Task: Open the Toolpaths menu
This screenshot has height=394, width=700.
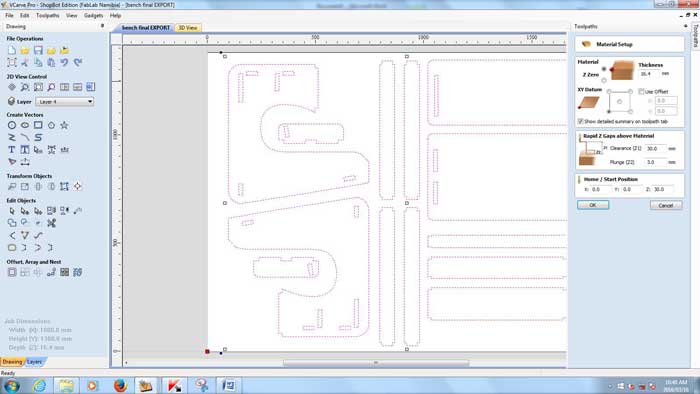Action: [x=47, y=16]
